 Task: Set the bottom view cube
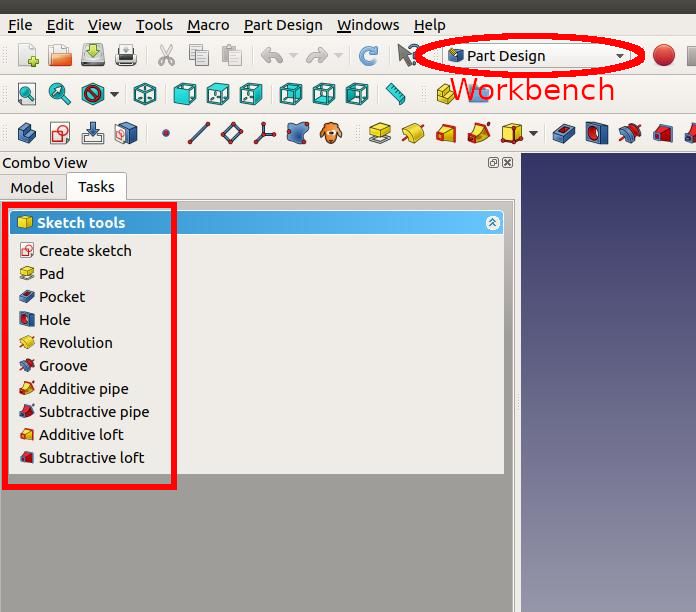pos(324,94)
